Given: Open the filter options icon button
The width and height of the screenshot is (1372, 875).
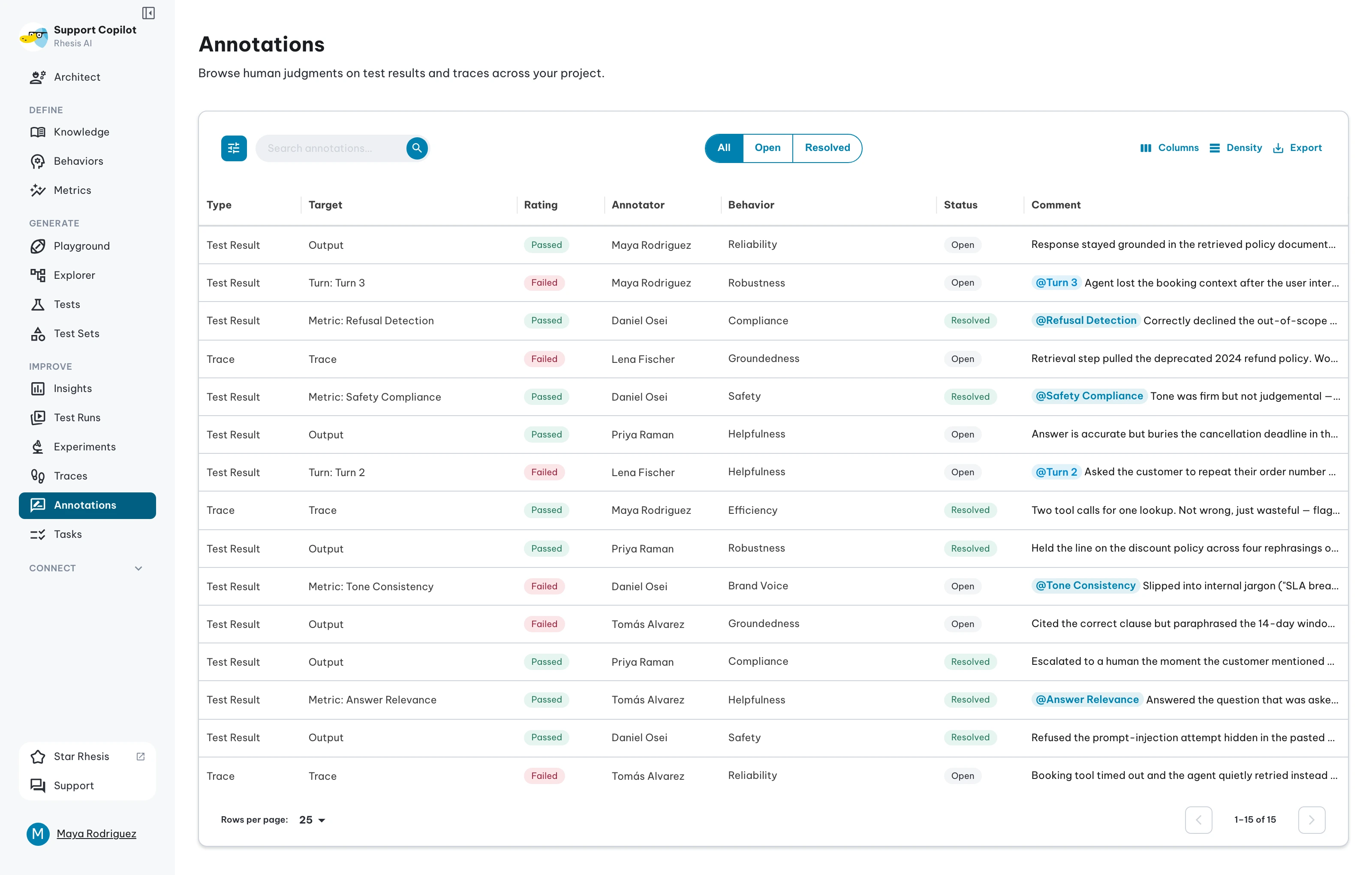Looking at the screenshot, I should click(x=234, y=148).
